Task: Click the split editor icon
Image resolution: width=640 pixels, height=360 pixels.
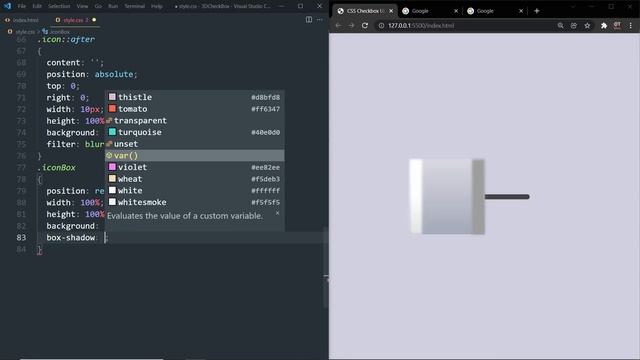Action: [x=309, y=20]
